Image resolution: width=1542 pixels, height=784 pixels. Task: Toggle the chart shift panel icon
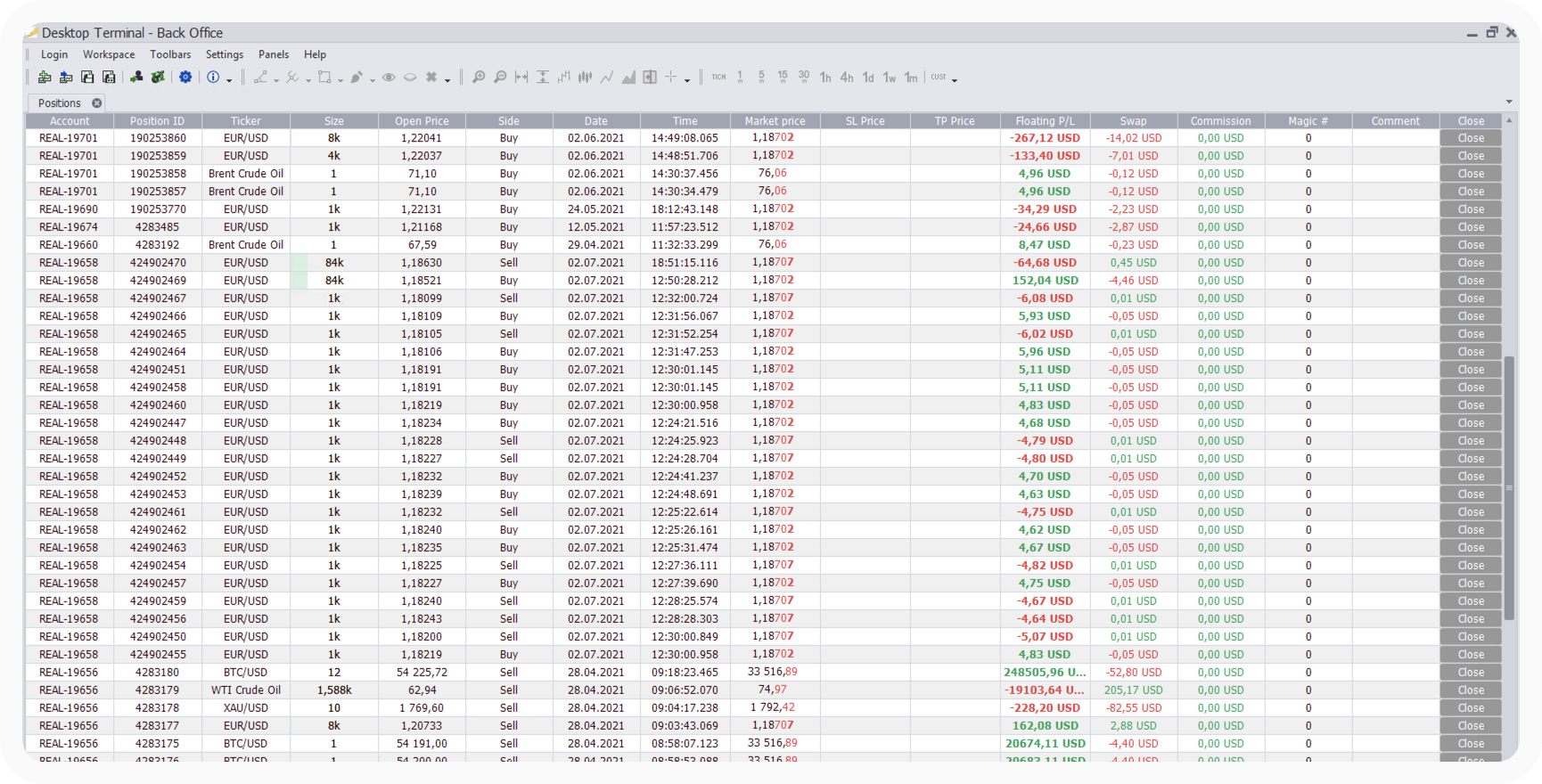click(x=650, y=78)
